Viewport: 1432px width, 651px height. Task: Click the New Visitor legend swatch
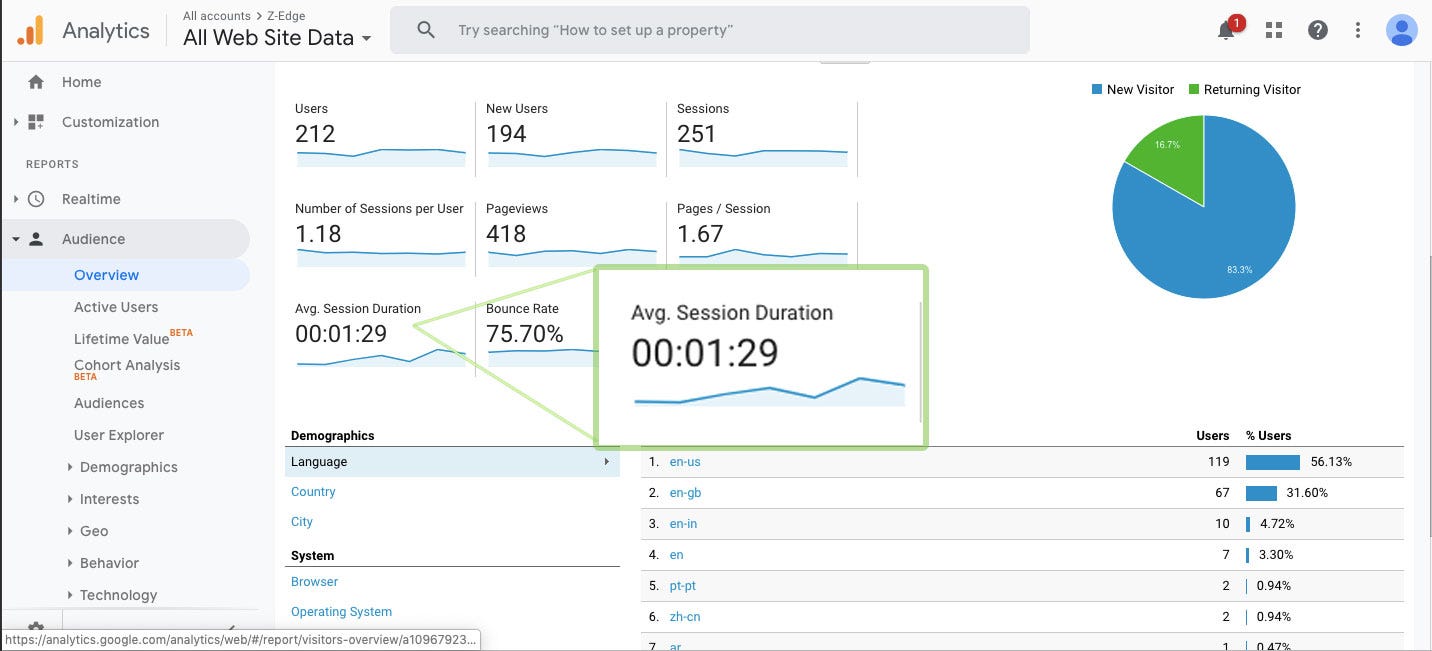(1097, 90)
